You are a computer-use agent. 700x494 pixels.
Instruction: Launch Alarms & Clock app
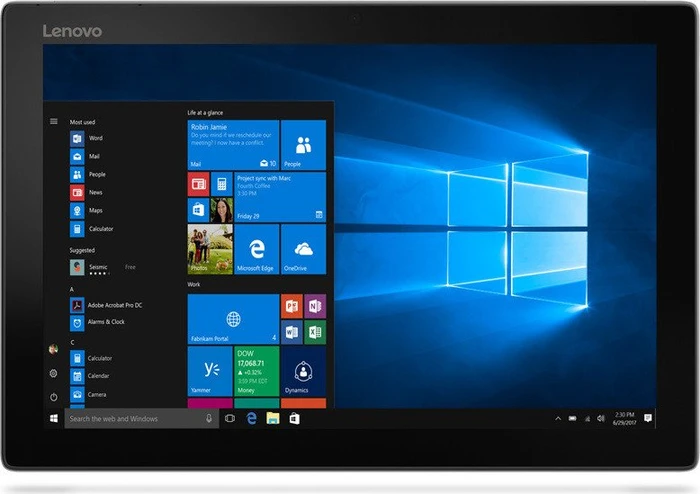click(98, 322)
